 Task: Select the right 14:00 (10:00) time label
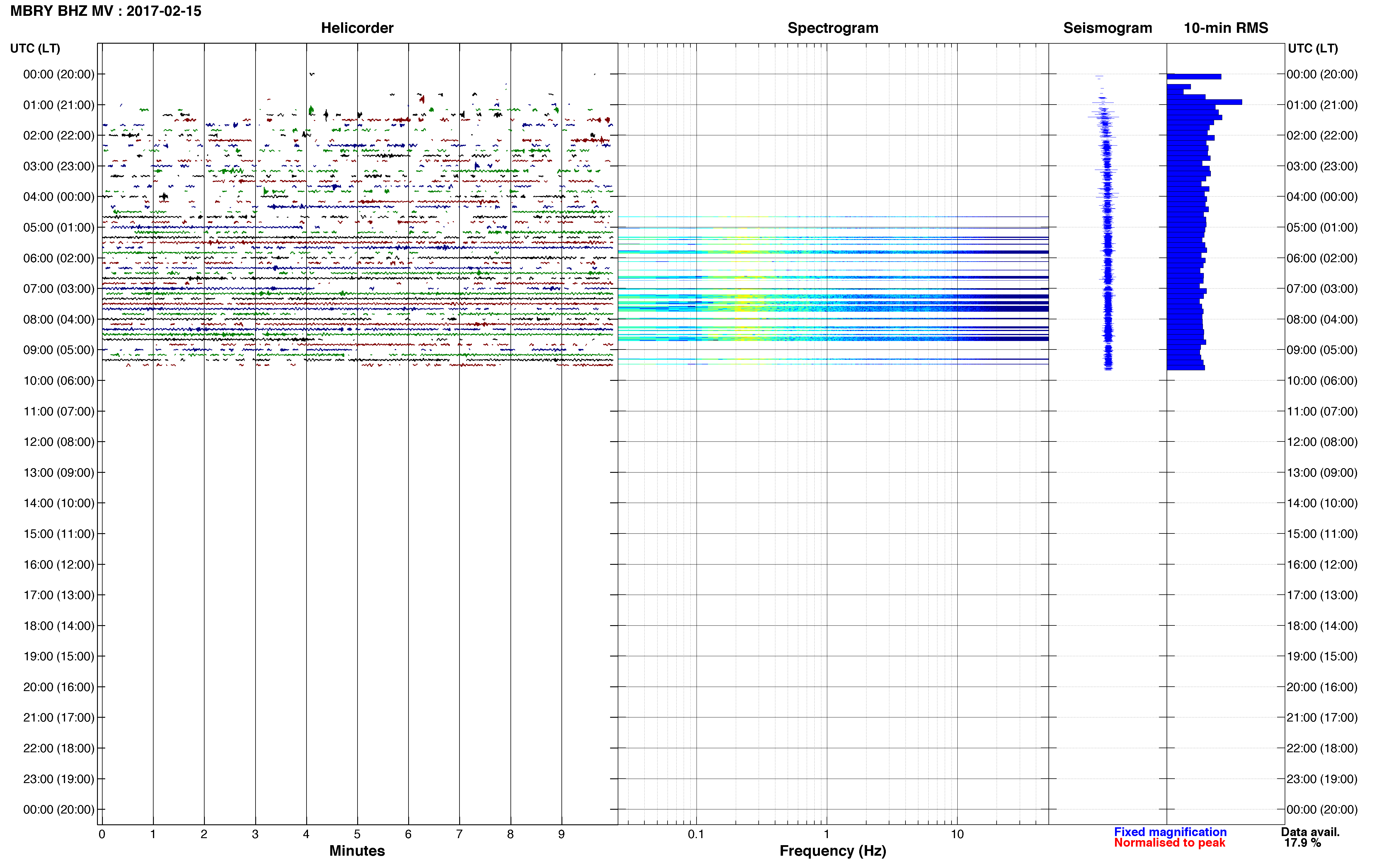[x=1322, y=504]
